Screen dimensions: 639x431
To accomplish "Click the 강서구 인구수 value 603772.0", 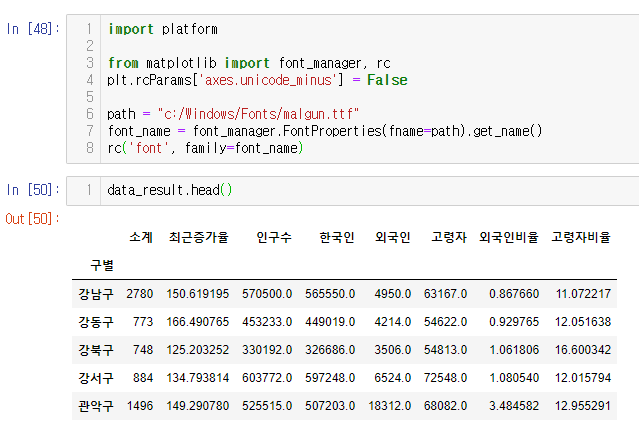I will click(264, 379).
